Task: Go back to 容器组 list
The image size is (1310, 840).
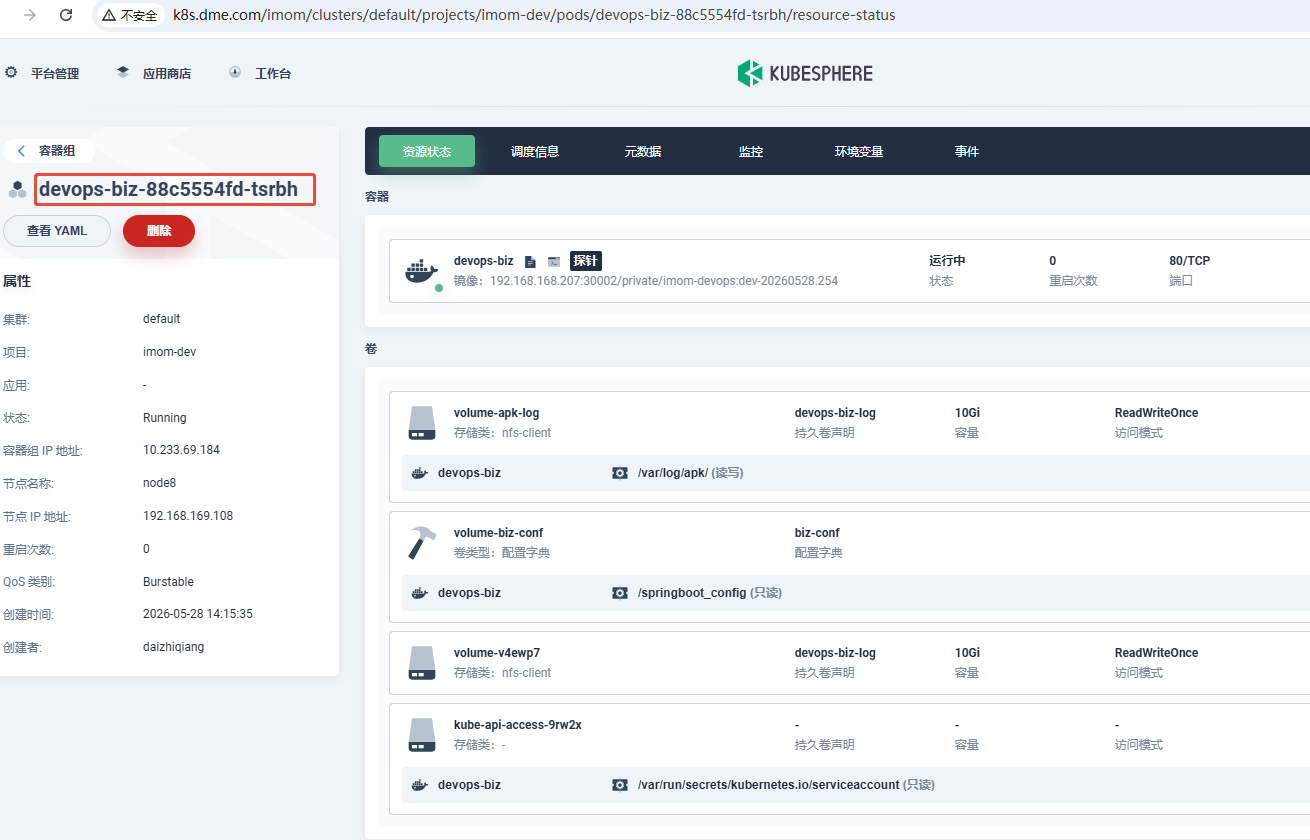Action: click(x=48, y=150)
